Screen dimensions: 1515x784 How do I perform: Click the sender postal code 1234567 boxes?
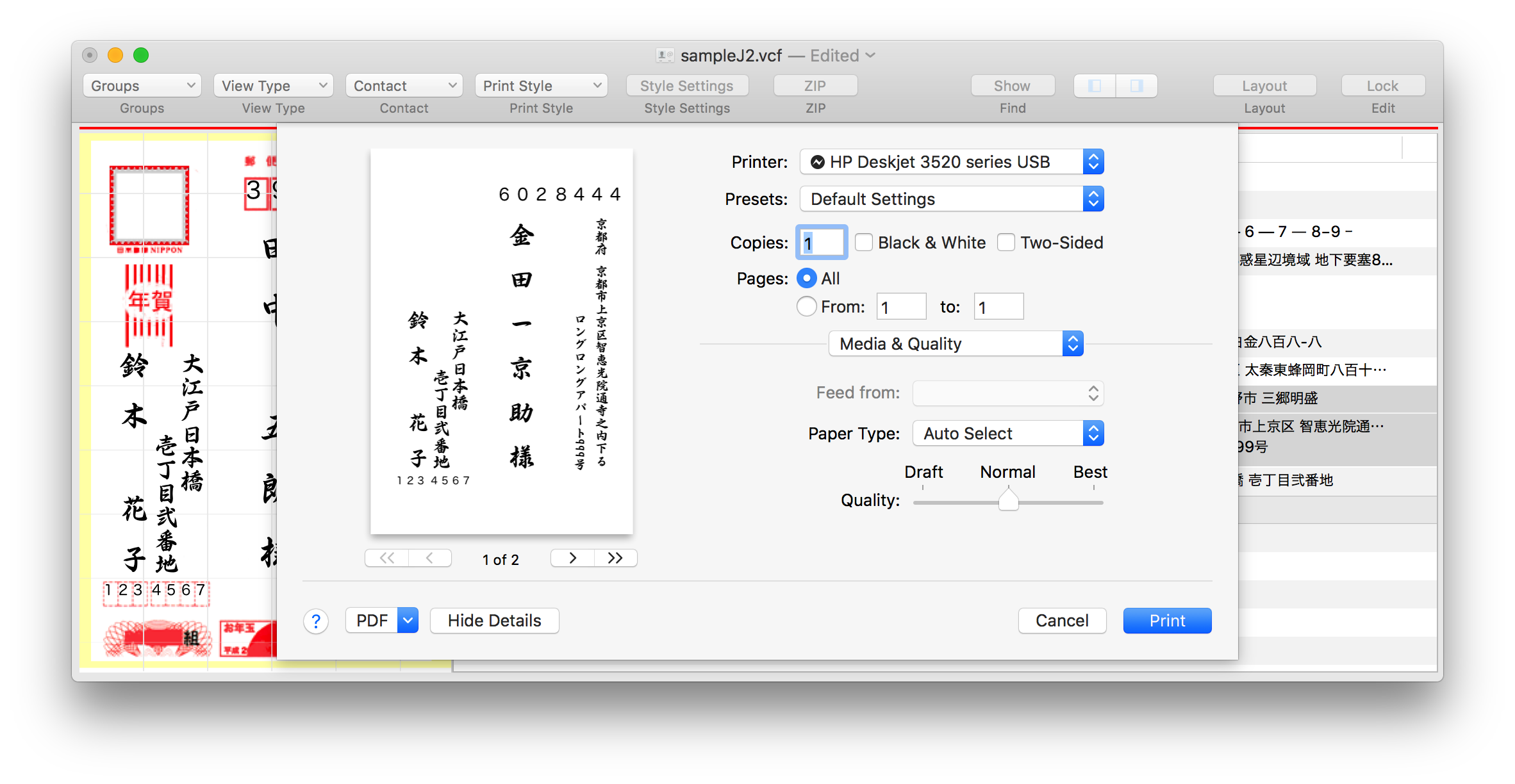pos(156,592)
